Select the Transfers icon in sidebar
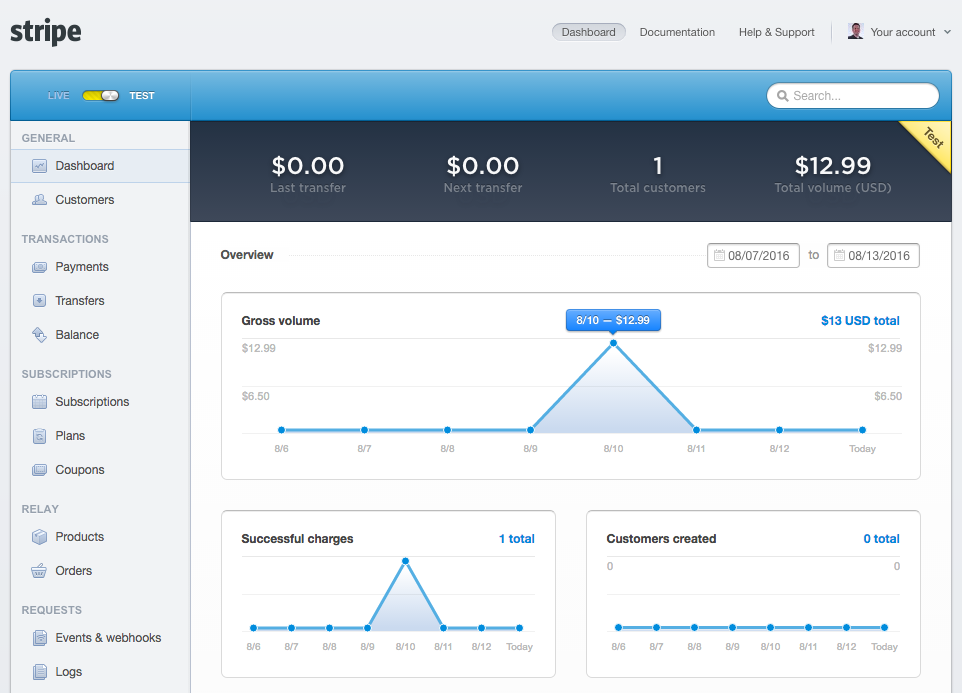 point(39,301)
